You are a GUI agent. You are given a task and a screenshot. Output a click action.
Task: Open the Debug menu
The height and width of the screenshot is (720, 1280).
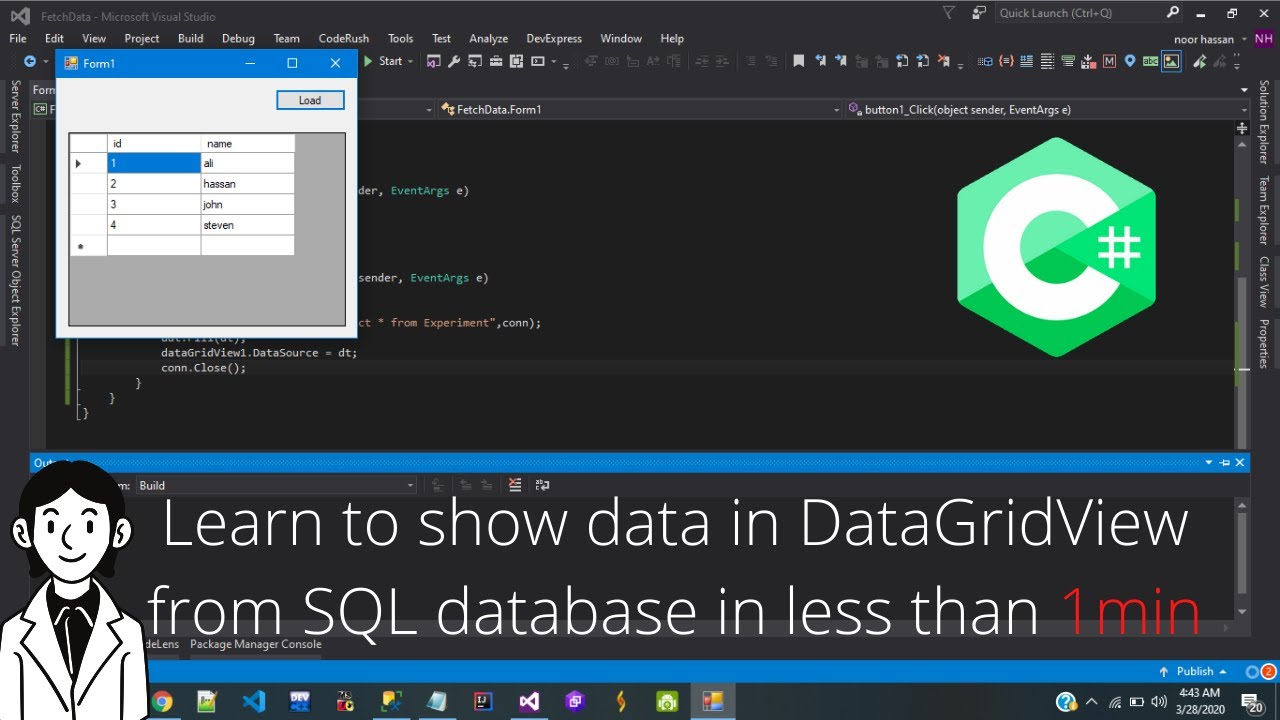(238, 38)
